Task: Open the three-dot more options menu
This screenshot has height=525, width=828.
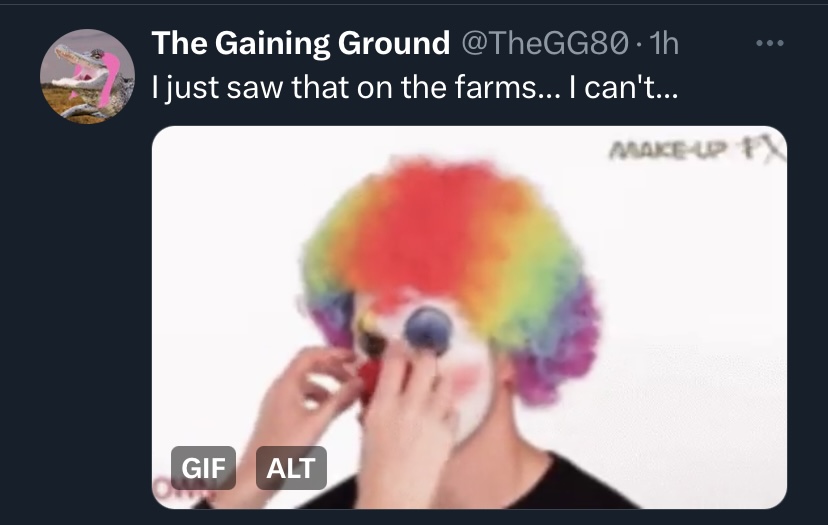Action: [769, 43]
